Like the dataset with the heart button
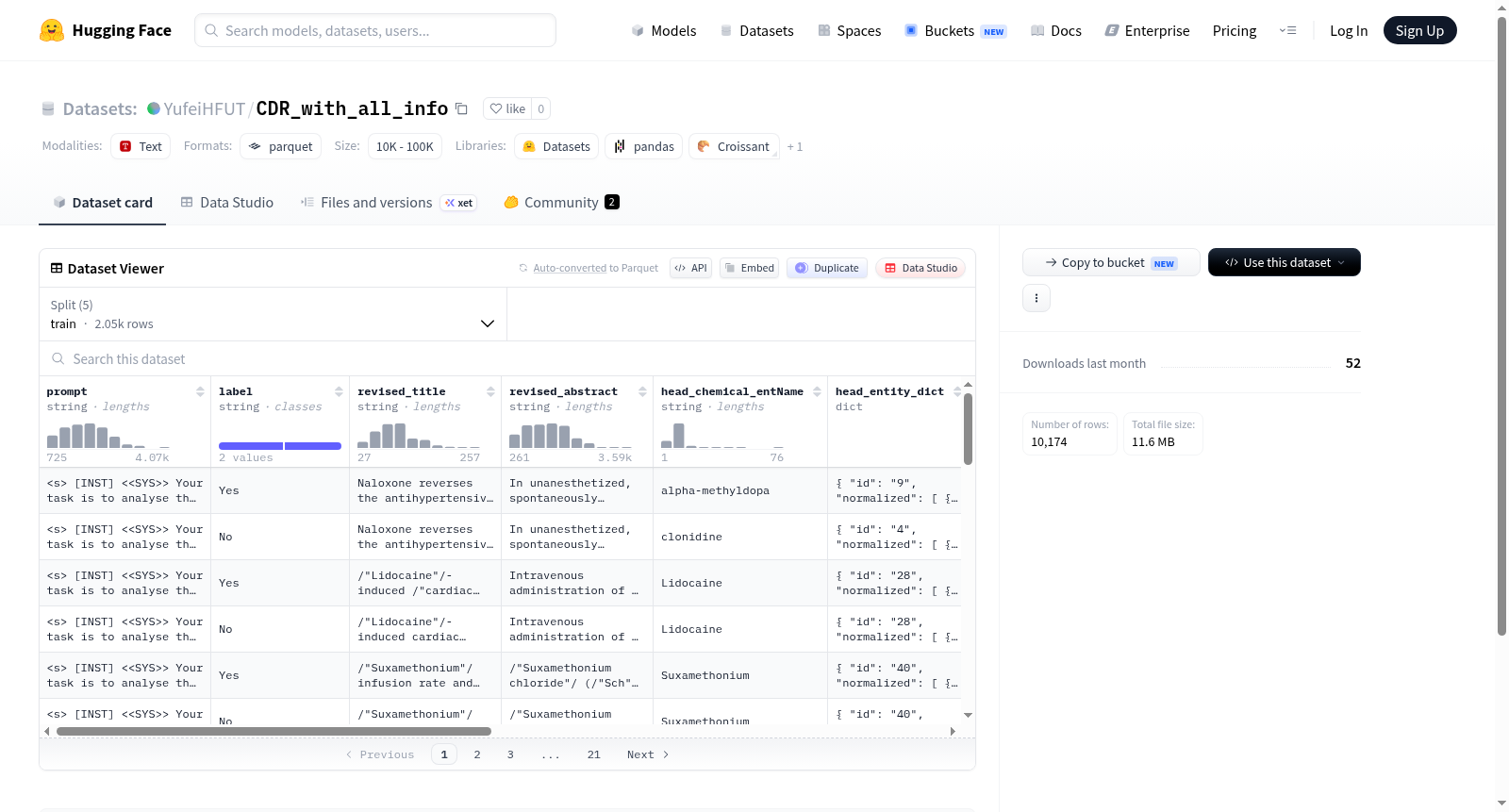This screenshot has height=812, width=1509. pyautogui.click(x=507, y=108)
